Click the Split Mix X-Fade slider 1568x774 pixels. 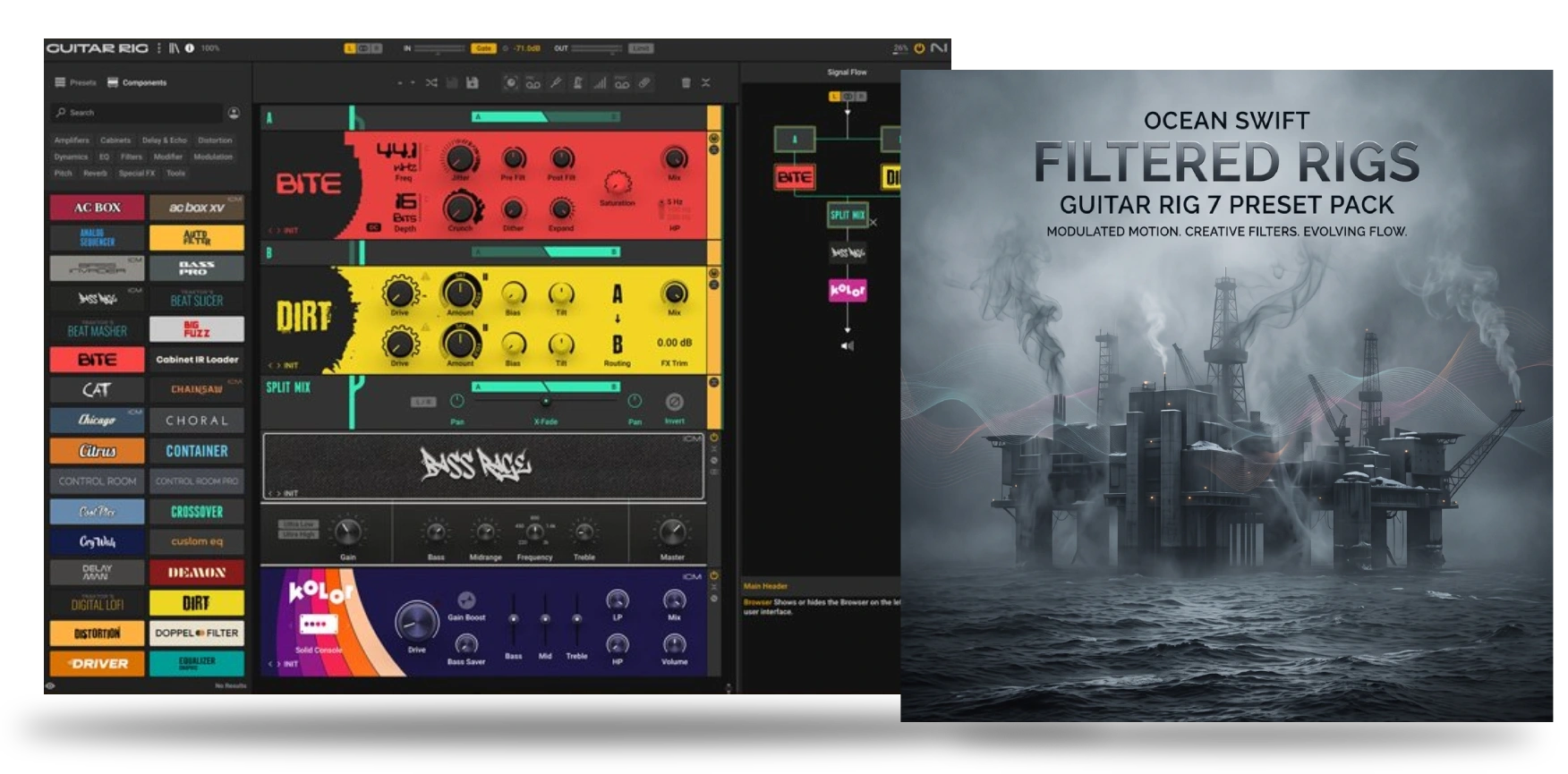pos(545,402)
